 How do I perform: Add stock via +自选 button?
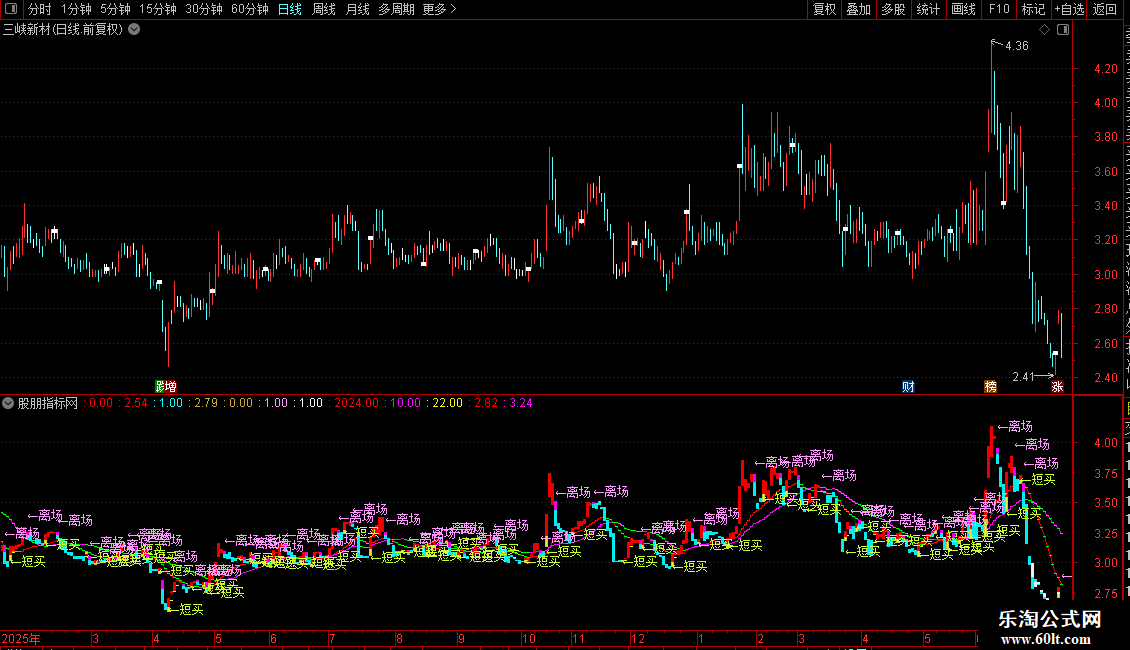[x=1069, y=9]
